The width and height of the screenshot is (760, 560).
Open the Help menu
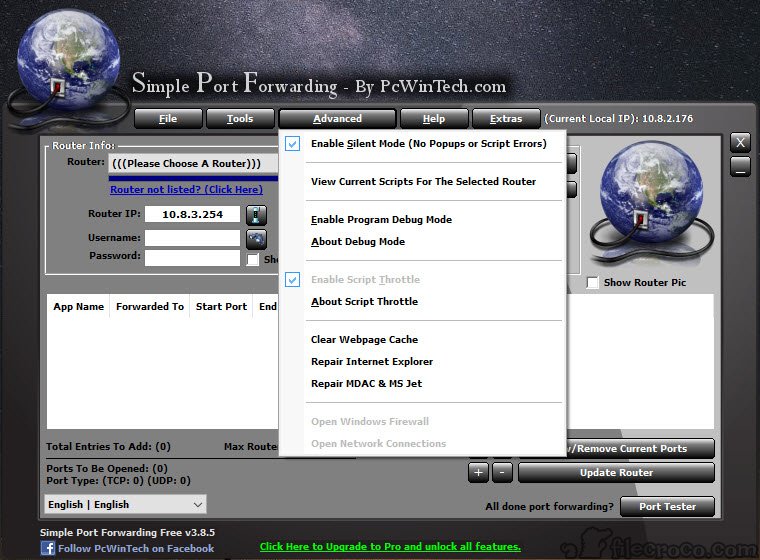click(434, 119)
